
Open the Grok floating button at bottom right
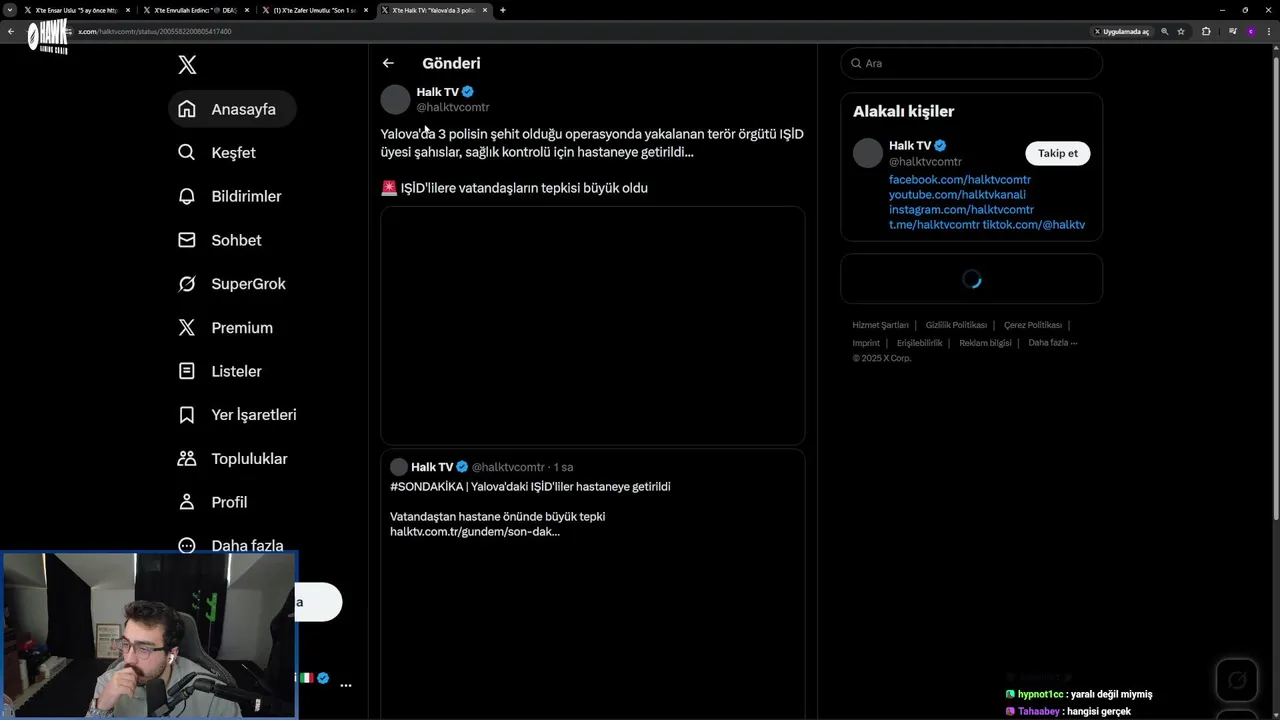tap(1237, 681)
